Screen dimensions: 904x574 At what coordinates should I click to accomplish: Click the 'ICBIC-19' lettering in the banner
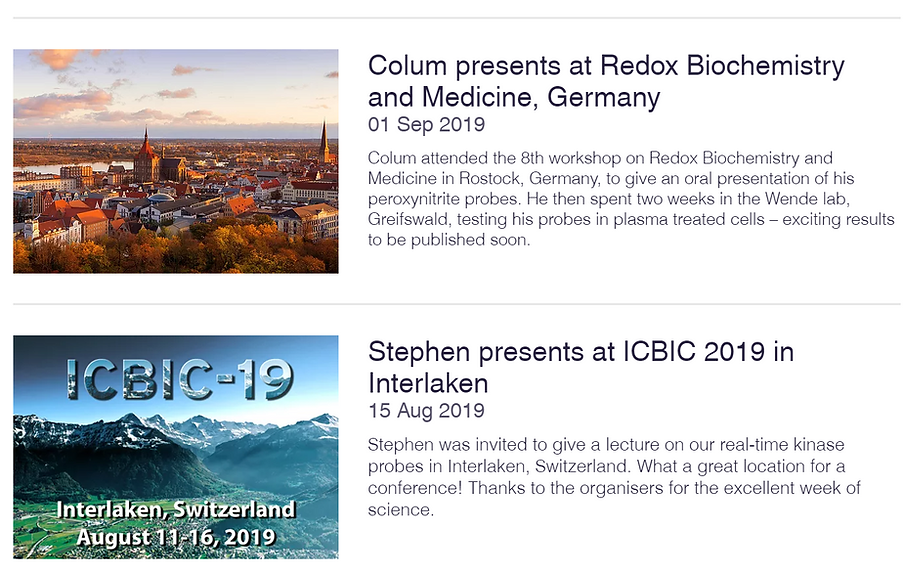179,380
